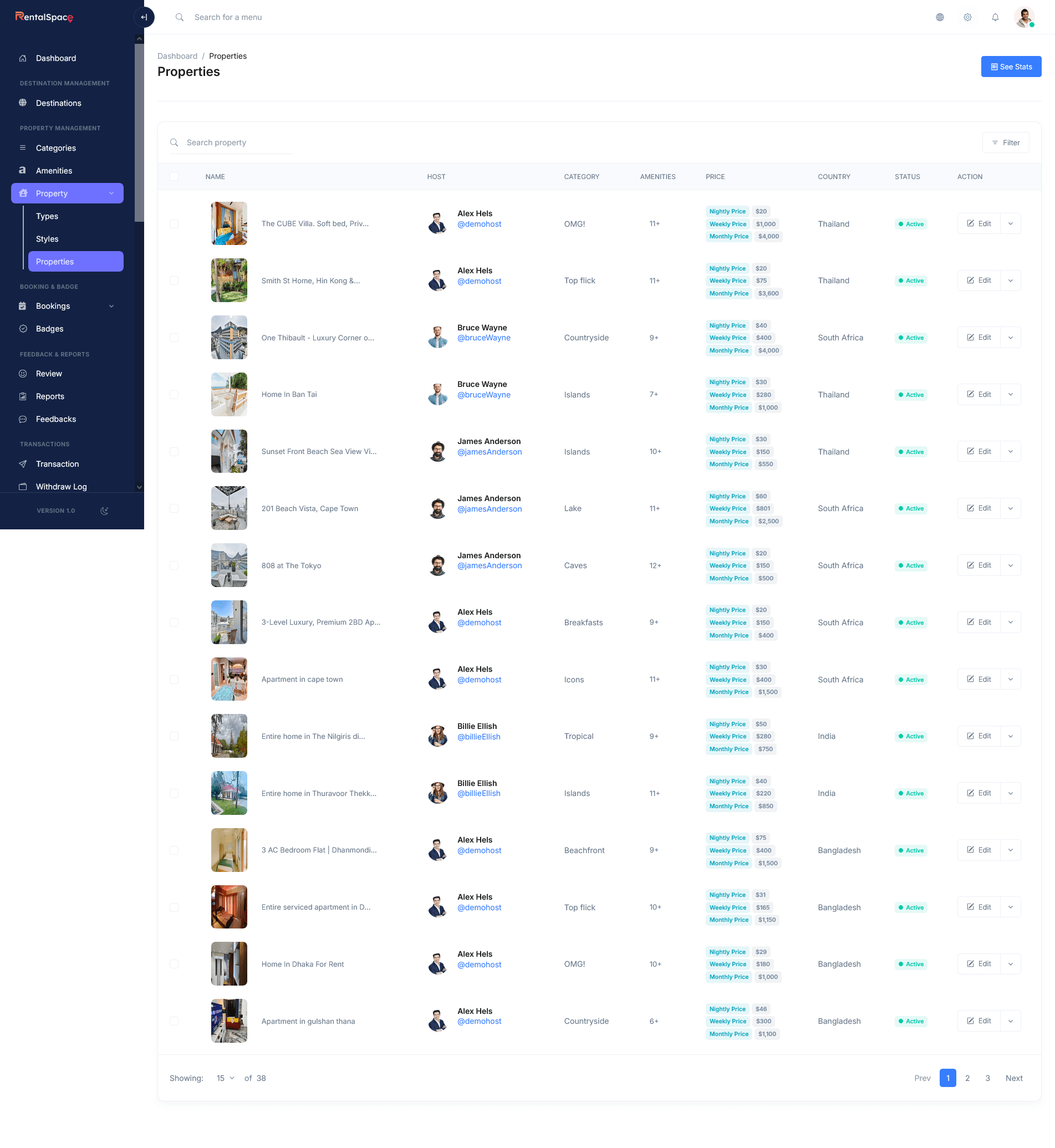Toggle the select-all checkbox in table header
1055x1148 pixels.
(174, 176)
